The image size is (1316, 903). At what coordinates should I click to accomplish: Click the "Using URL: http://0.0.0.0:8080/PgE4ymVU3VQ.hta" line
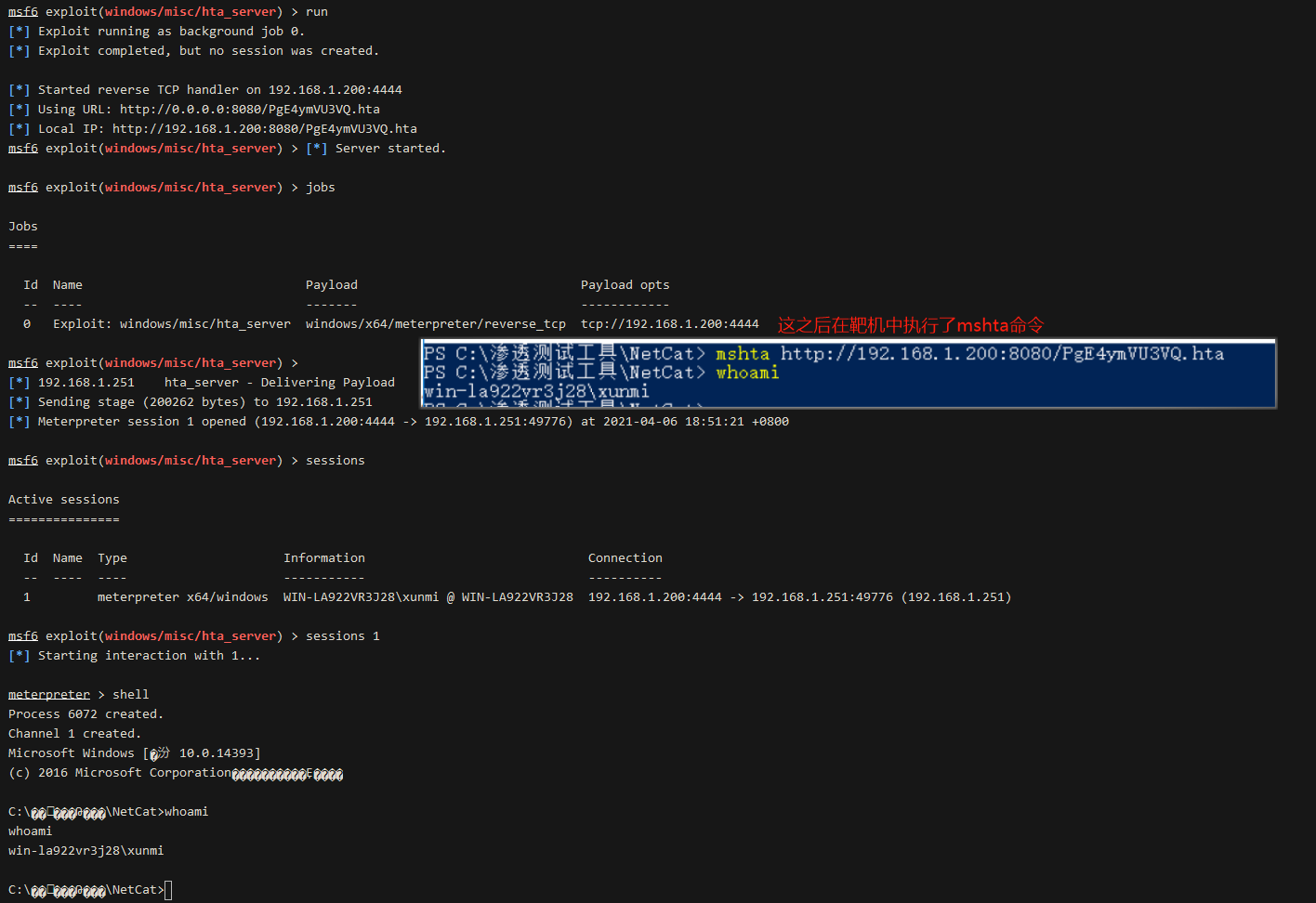pos(209,110)
